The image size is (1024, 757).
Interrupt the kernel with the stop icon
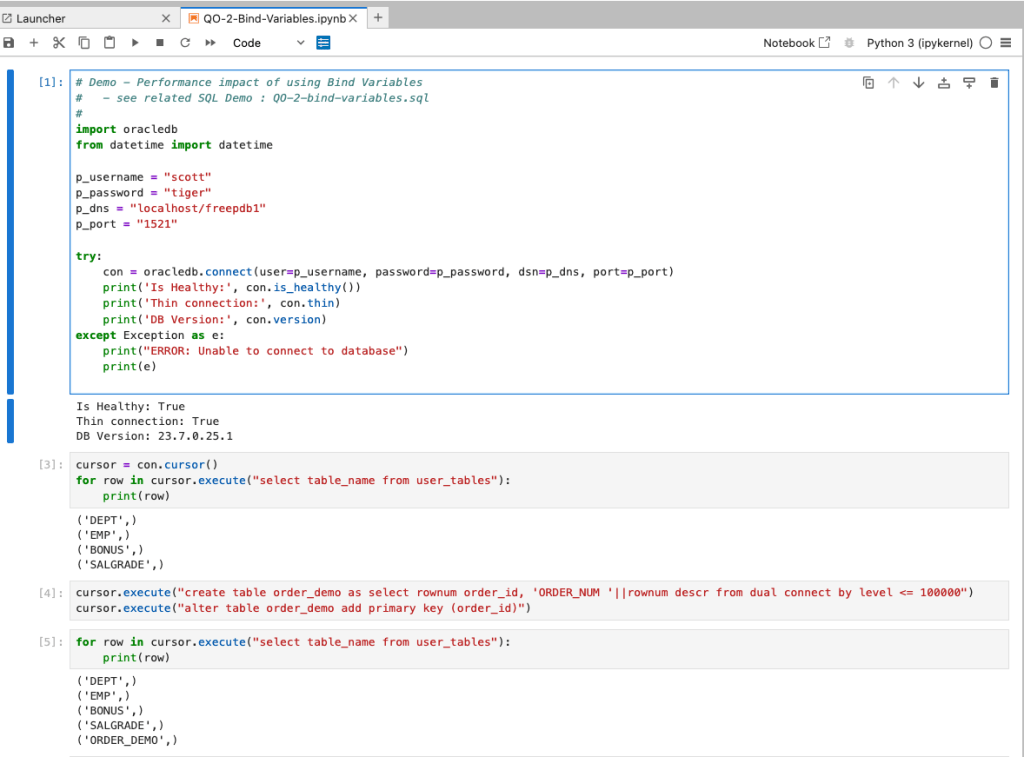pos(160,43)
